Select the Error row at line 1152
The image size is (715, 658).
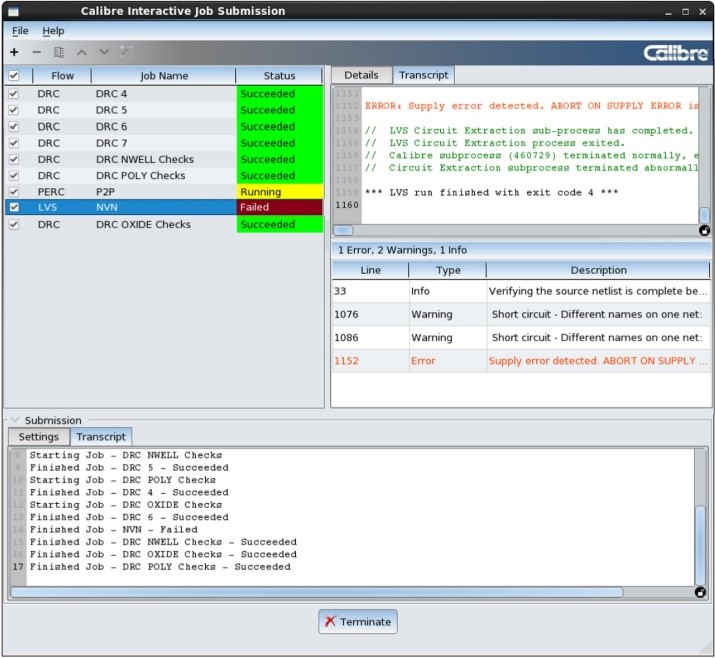521,361
